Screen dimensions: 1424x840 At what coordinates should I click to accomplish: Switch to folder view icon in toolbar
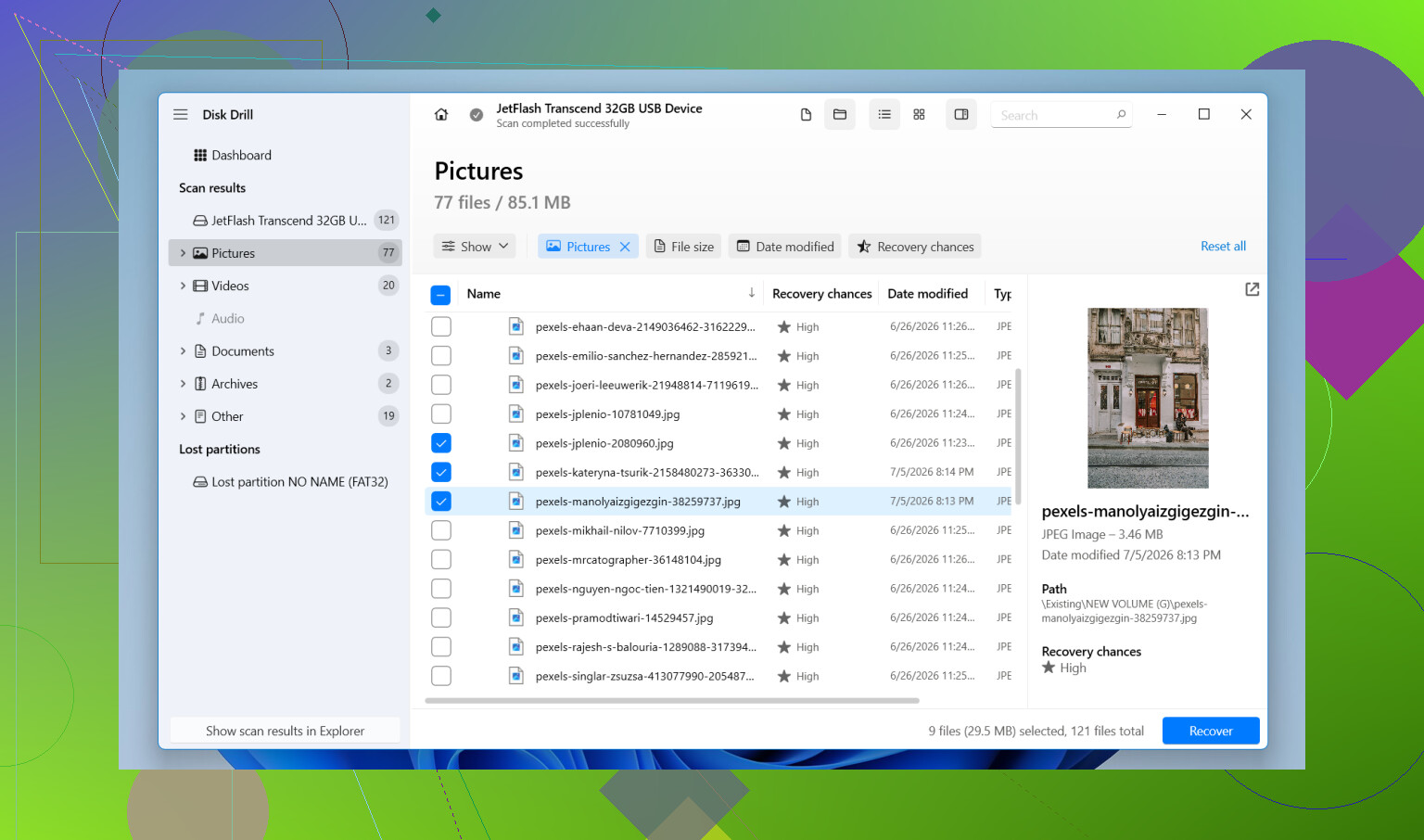pyautogui.click(x=840, y=115)
